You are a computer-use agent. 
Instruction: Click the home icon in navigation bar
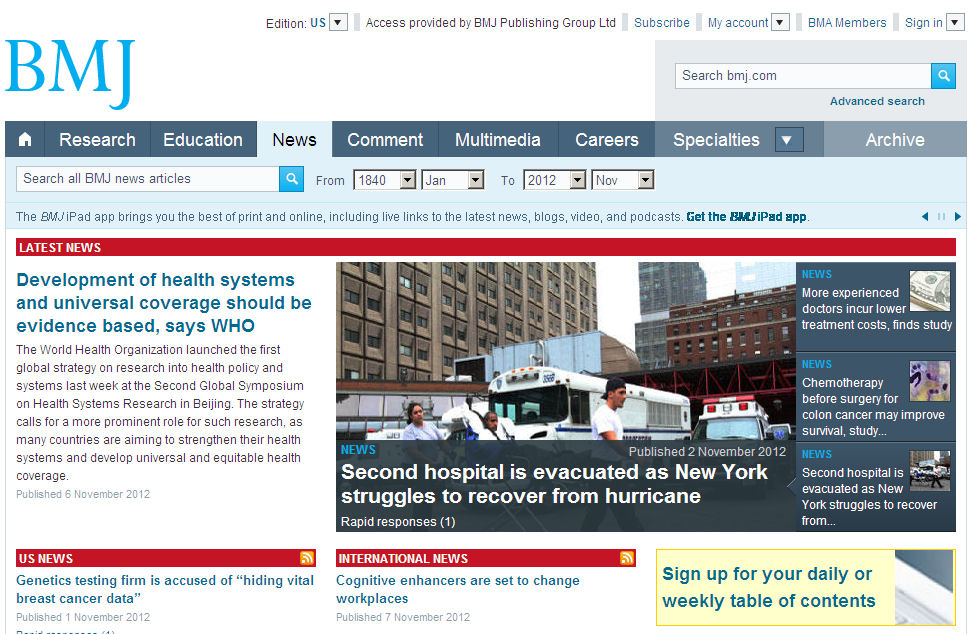(x=25, y=140)
